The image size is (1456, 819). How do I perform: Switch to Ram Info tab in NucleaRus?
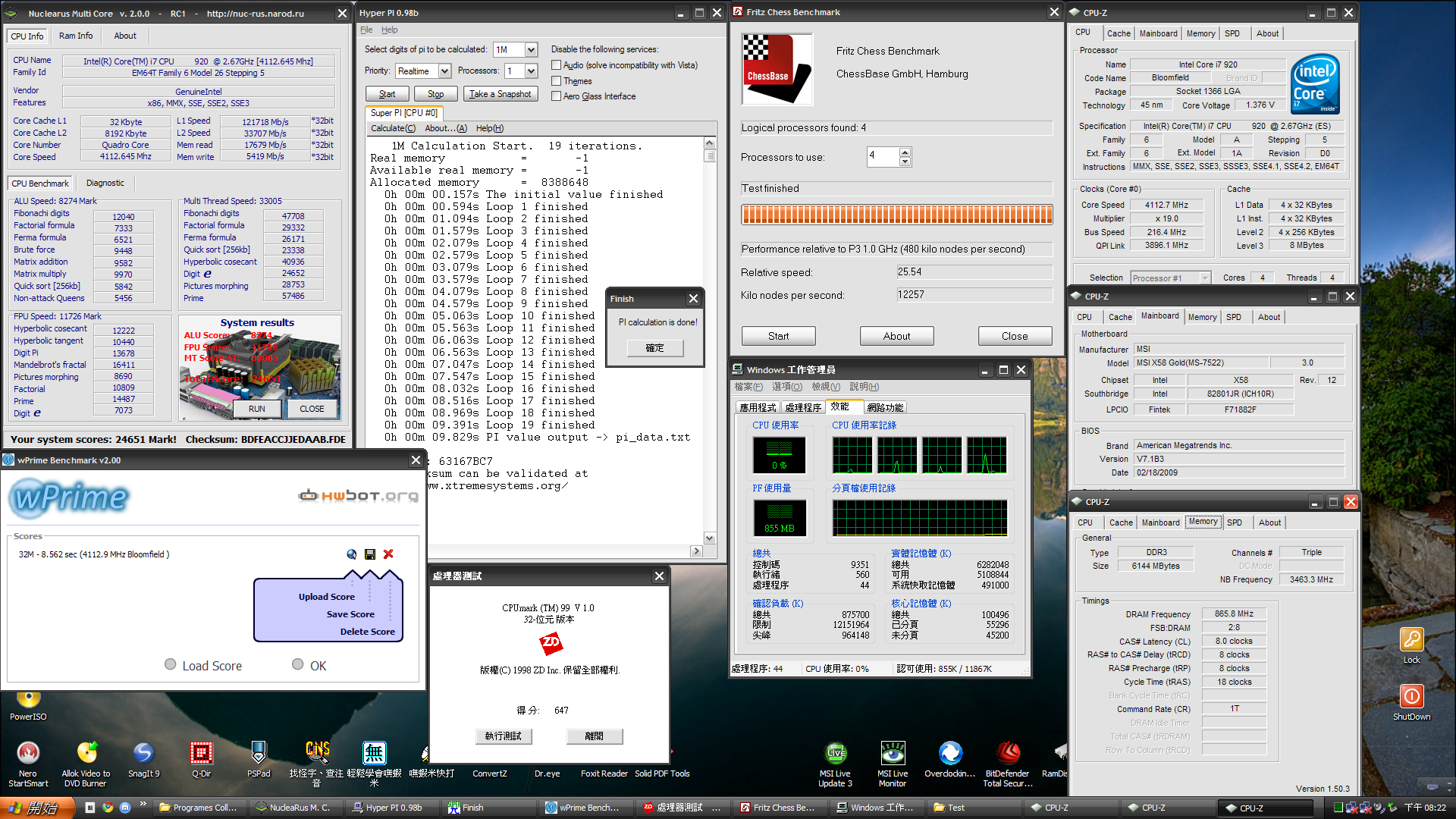(x=76, y=36)
